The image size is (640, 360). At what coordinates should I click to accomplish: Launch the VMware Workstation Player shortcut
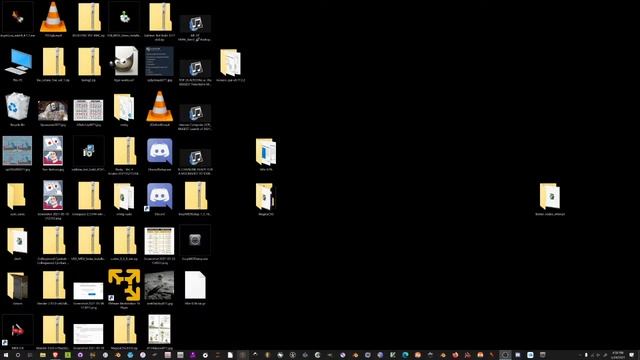pyautogui.click(x=124, y=285)
